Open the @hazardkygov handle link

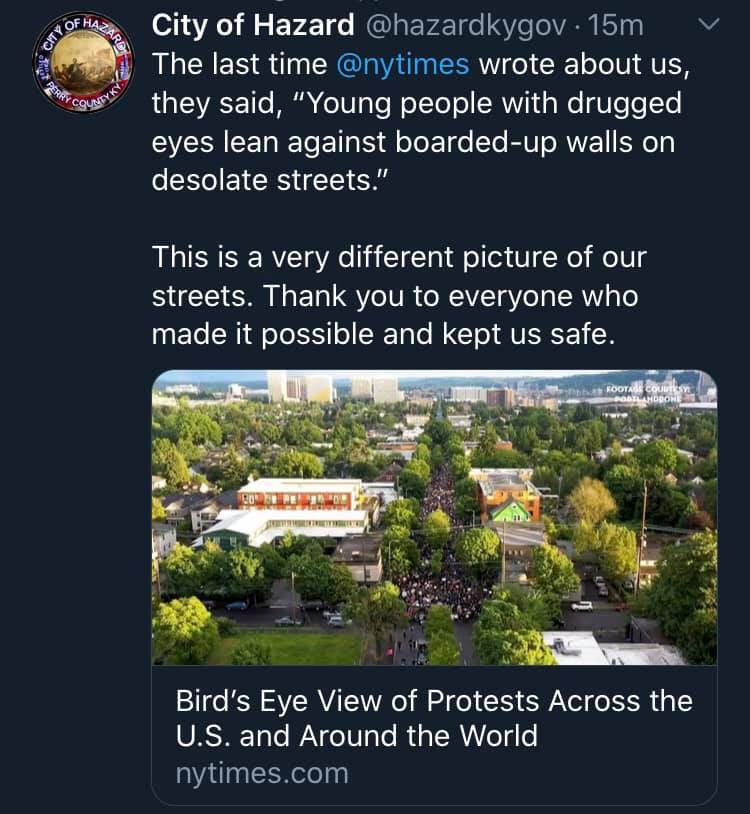click(458, 25)
